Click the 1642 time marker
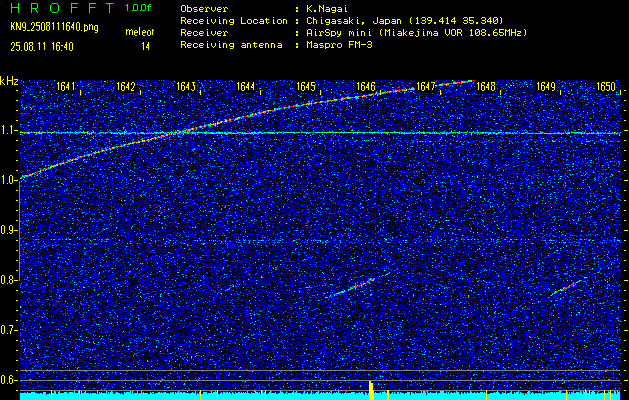629x400 pixels. pos(126,86)
